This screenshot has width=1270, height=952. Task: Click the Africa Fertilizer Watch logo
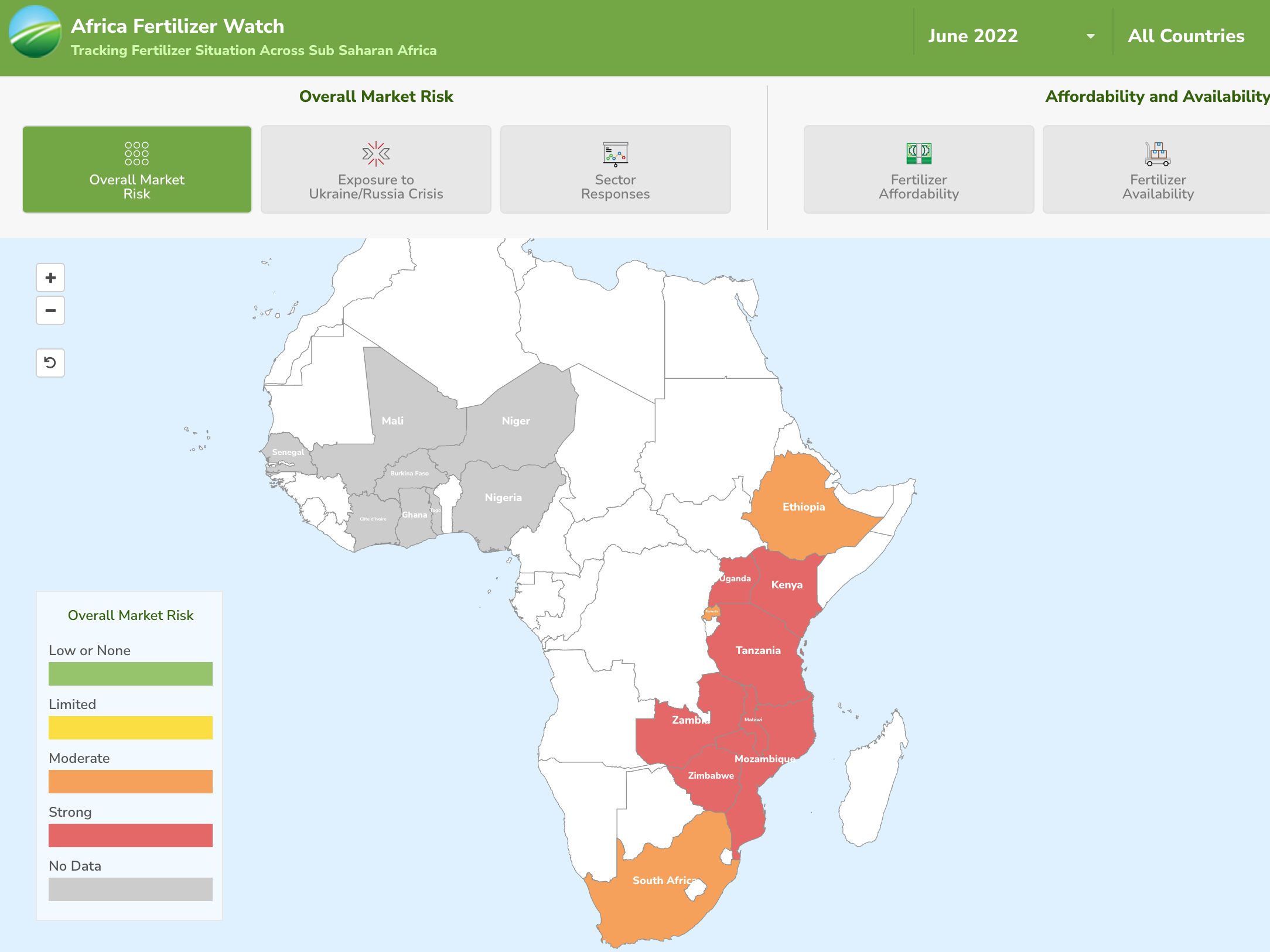click(33, 33)
